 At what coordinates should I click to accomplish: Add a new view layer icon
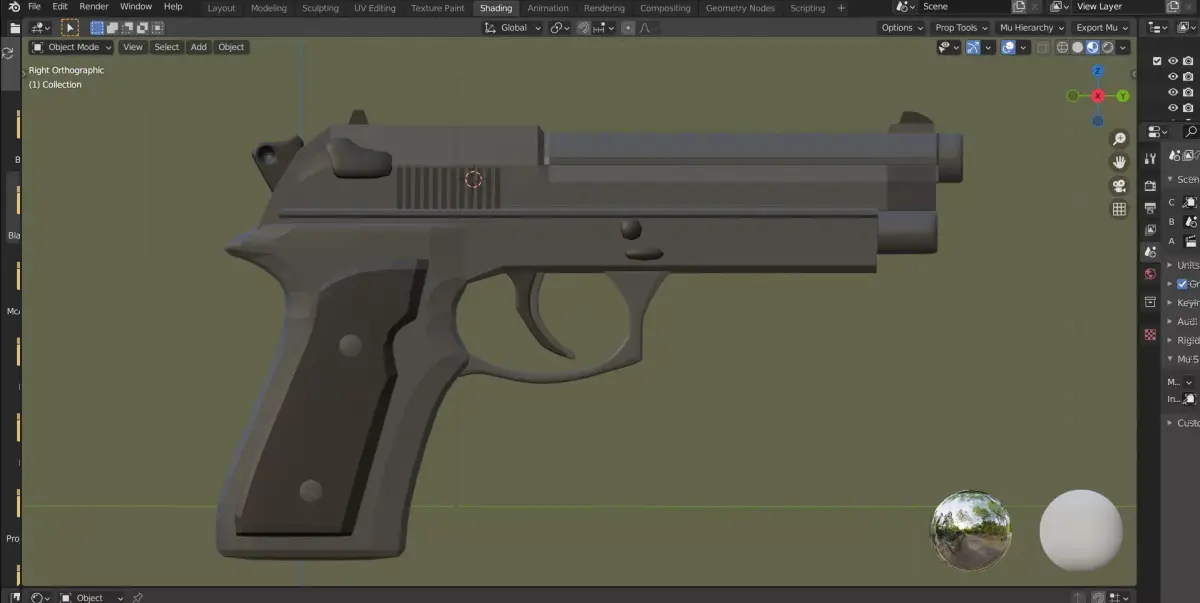coord(1172,7)
